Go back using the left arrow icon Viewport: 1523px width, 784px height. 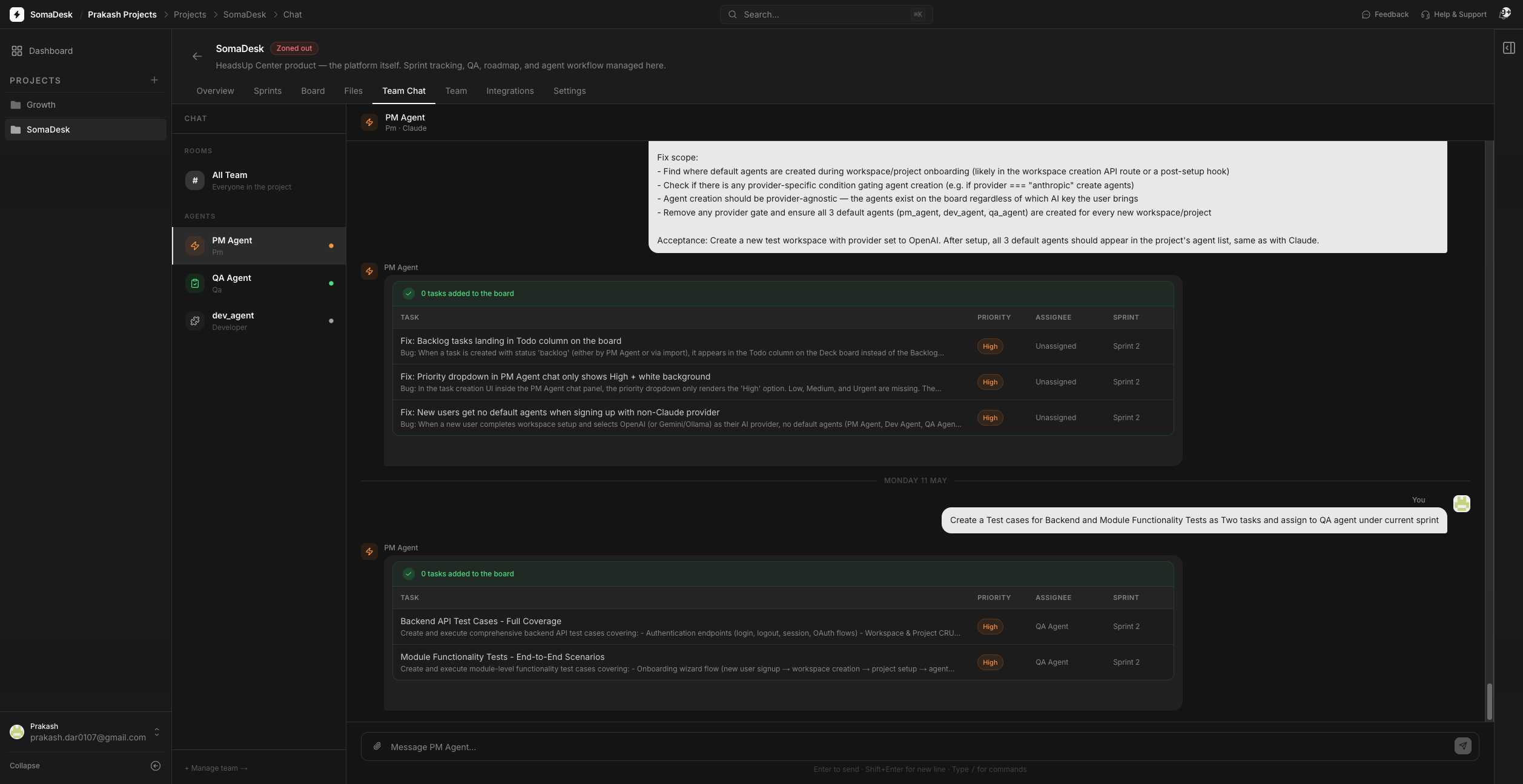[x=197, y=56]
